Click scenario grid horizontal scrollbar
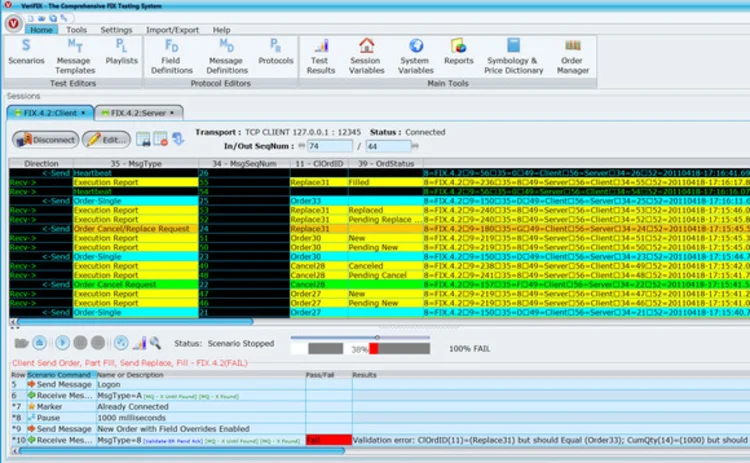 [181, 451]
